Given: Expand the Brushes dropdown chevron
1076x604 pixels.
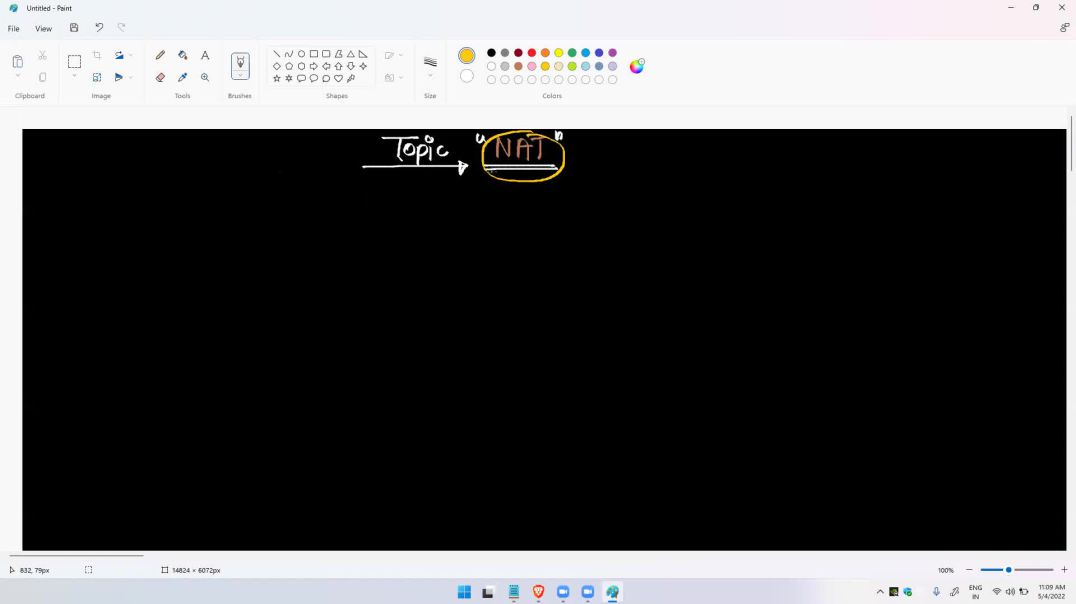Looking at the screenshot, I should 240,75.
